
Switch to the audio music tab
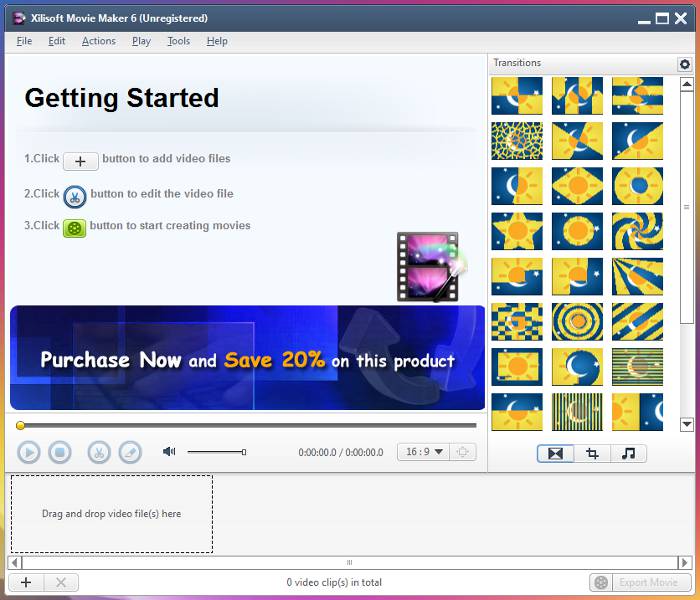(x=628, y=453)
